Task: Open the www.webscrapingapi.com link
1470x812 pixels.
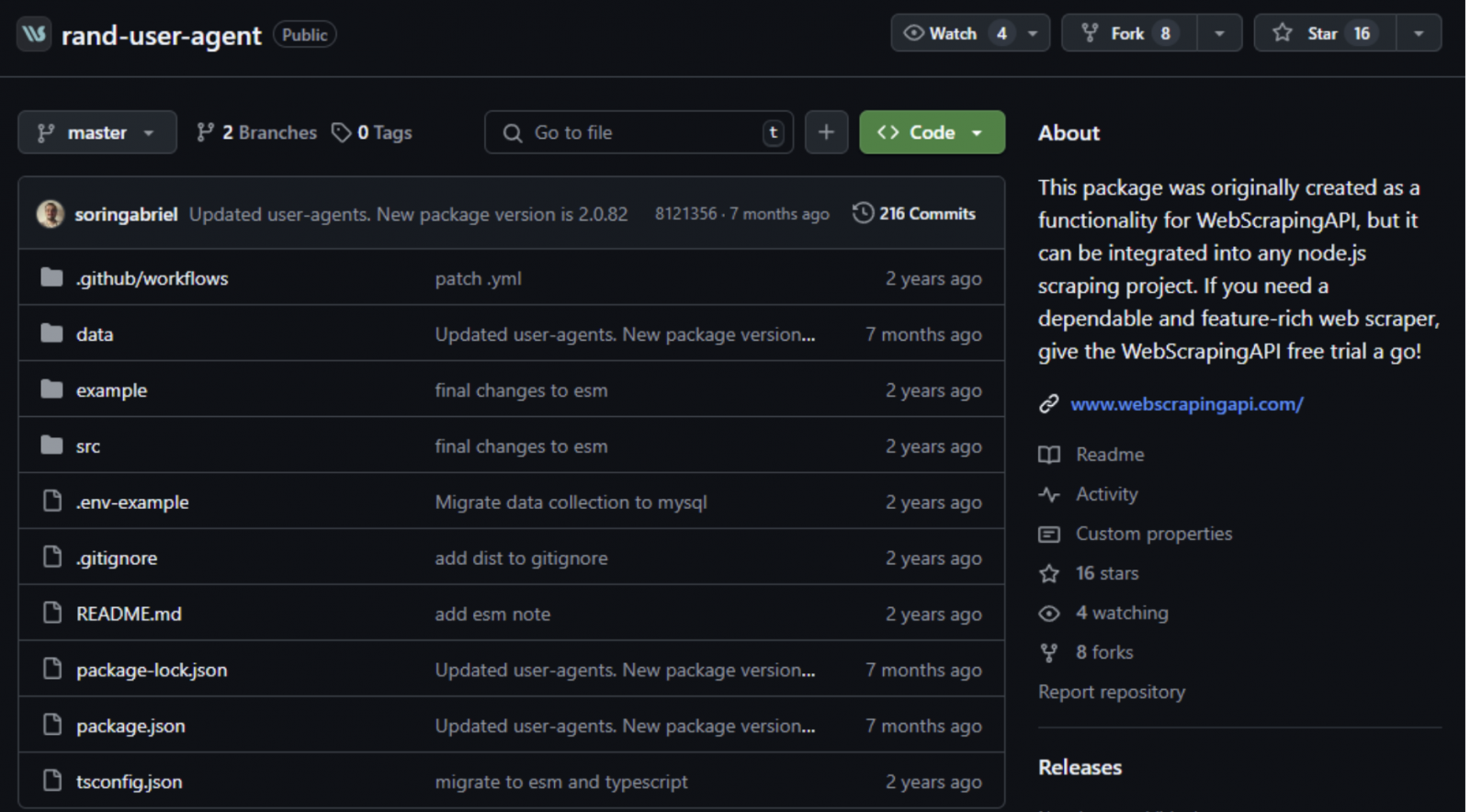Action: tap(1186, 404)
